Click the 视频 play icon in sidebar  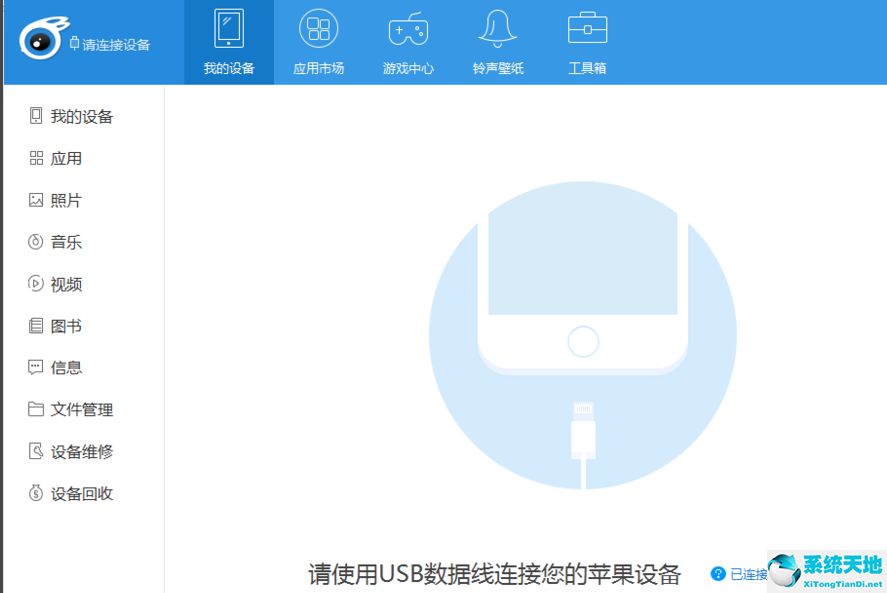pyautogui.click(x=36, y=284)
